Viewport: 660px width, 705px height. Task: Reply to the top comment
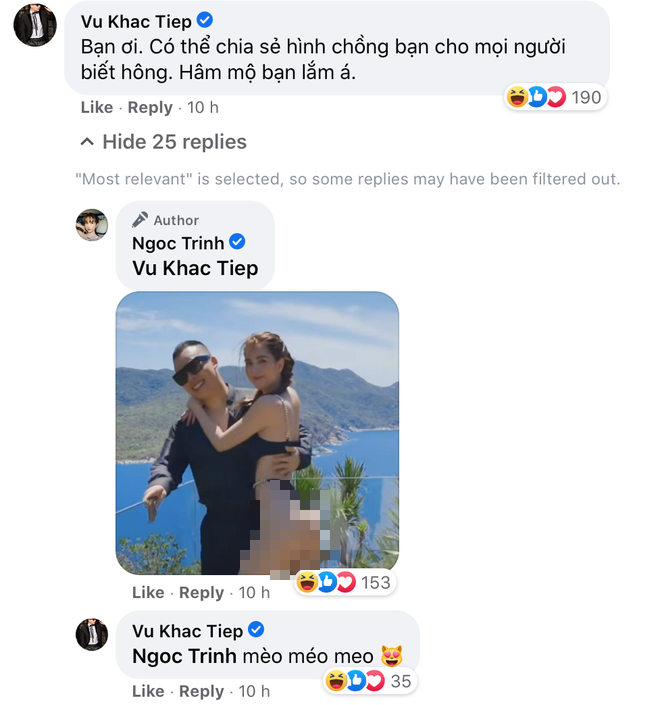click(x=150, y=107)
